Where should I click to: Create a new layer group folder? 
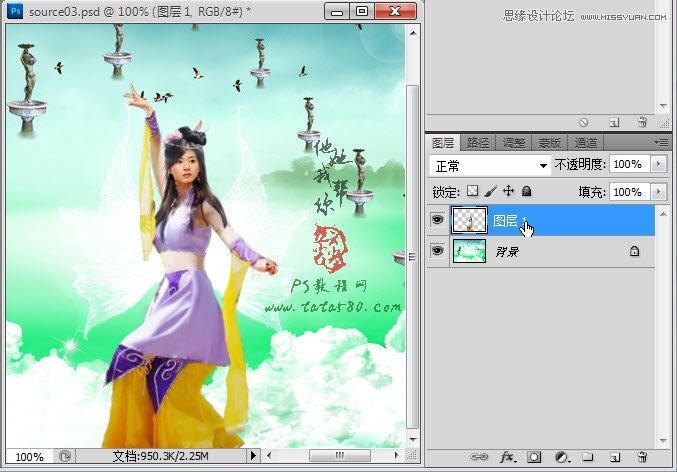click(588, 456)
